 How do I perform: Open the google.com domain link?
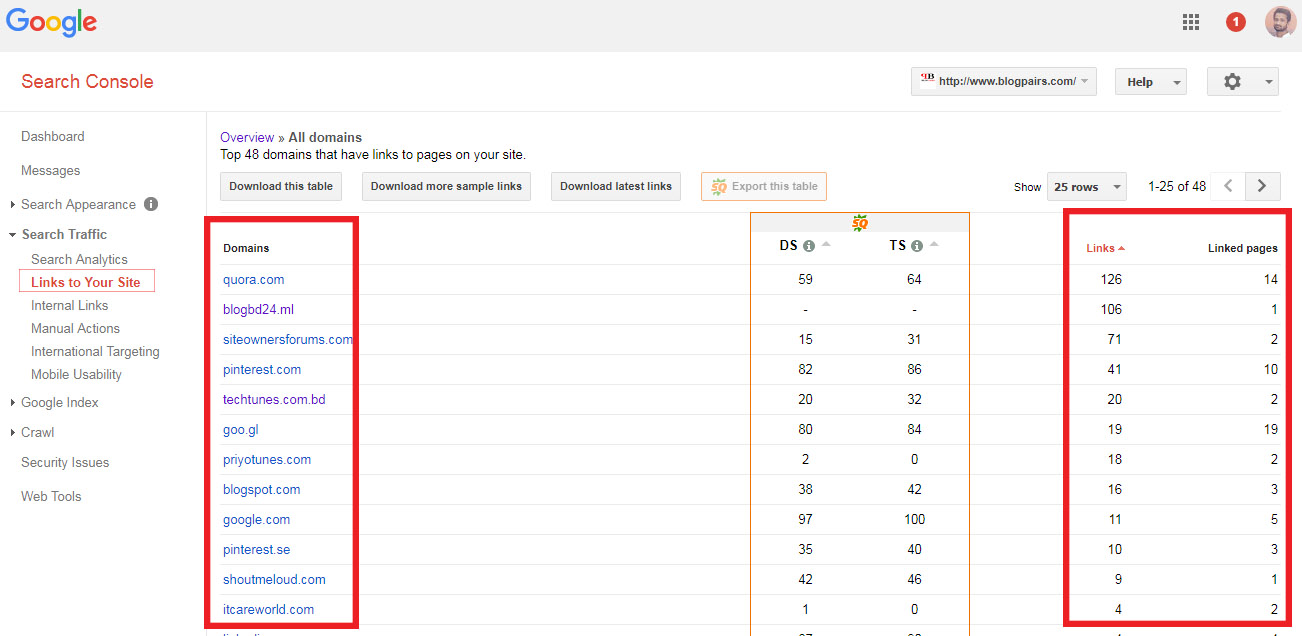click(257, 519)
